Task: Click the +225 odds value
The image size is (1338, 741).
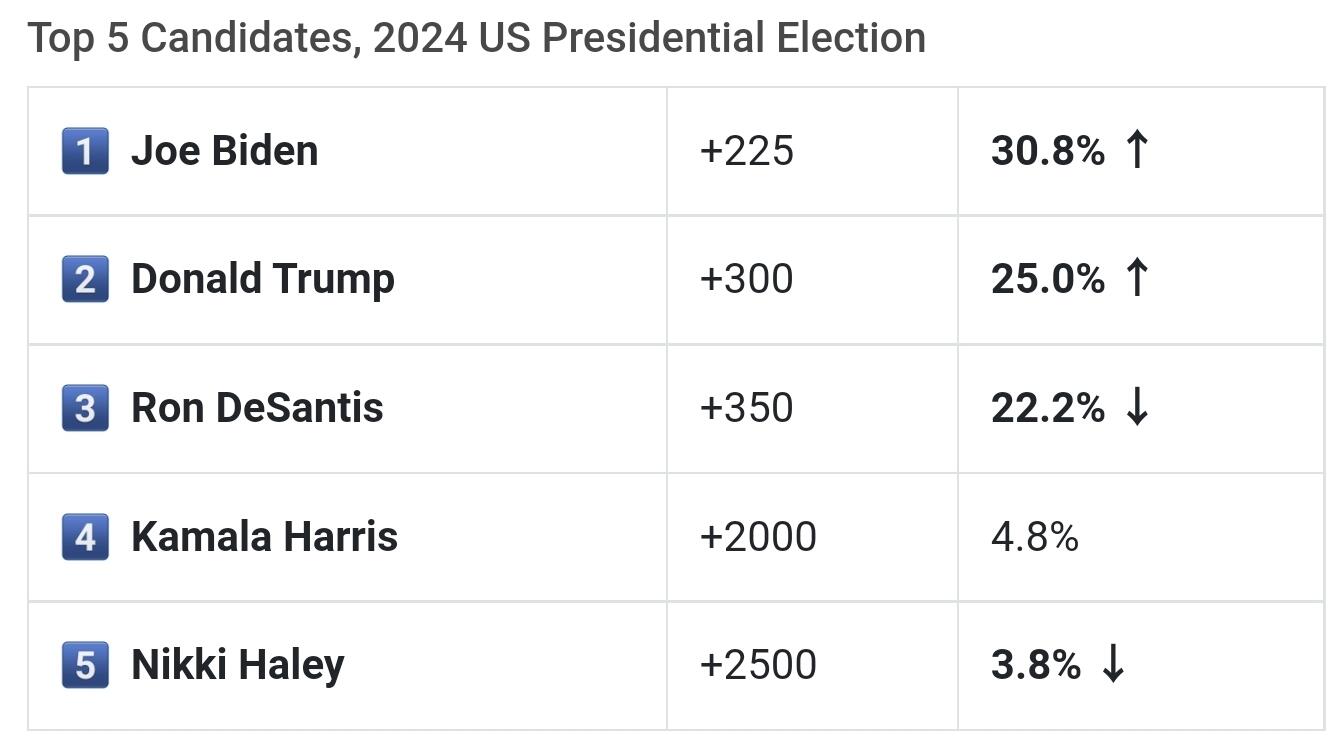Action: (747, 151)
